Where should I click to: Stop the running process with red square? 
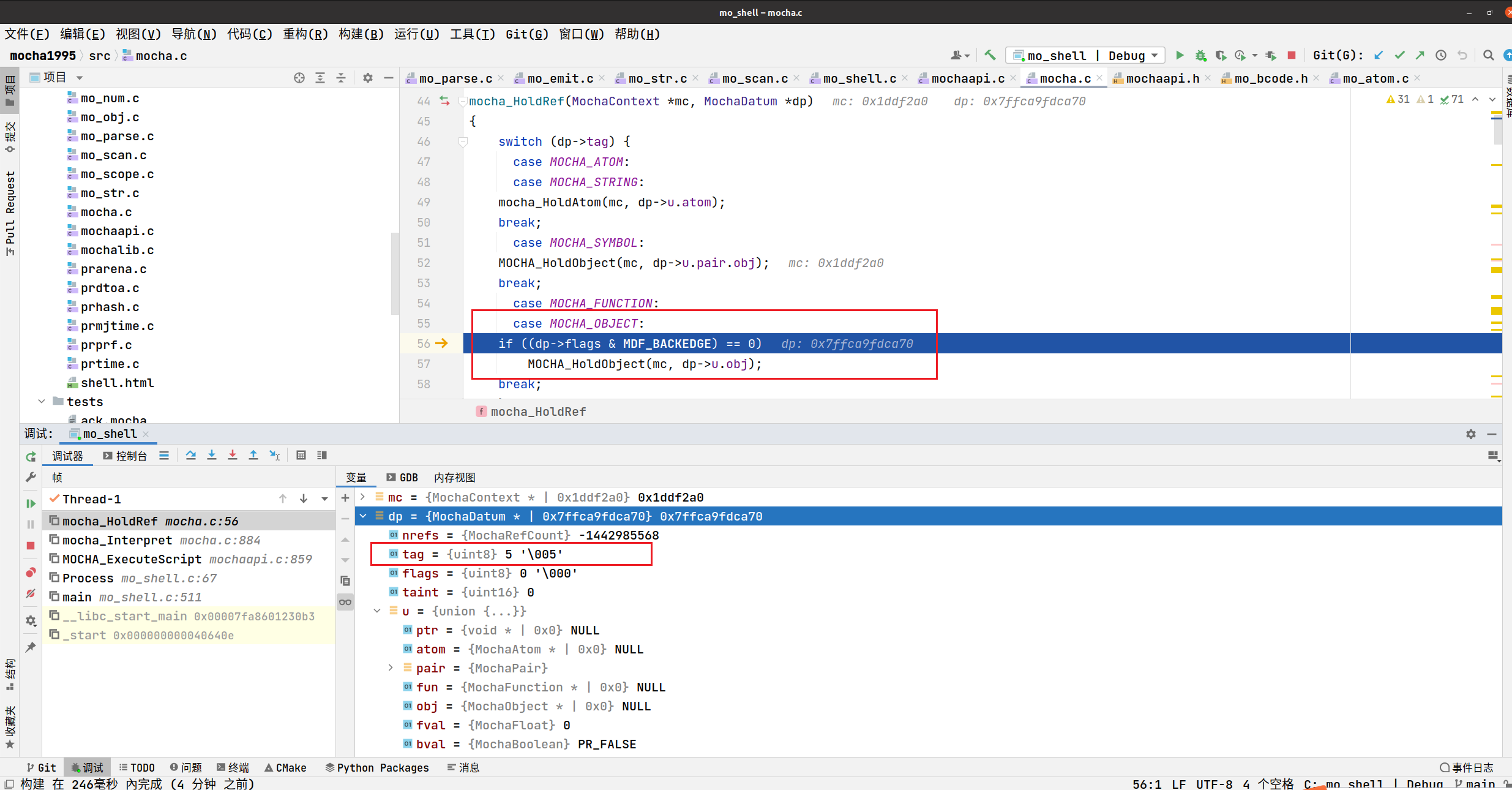tap(1292, 56)
